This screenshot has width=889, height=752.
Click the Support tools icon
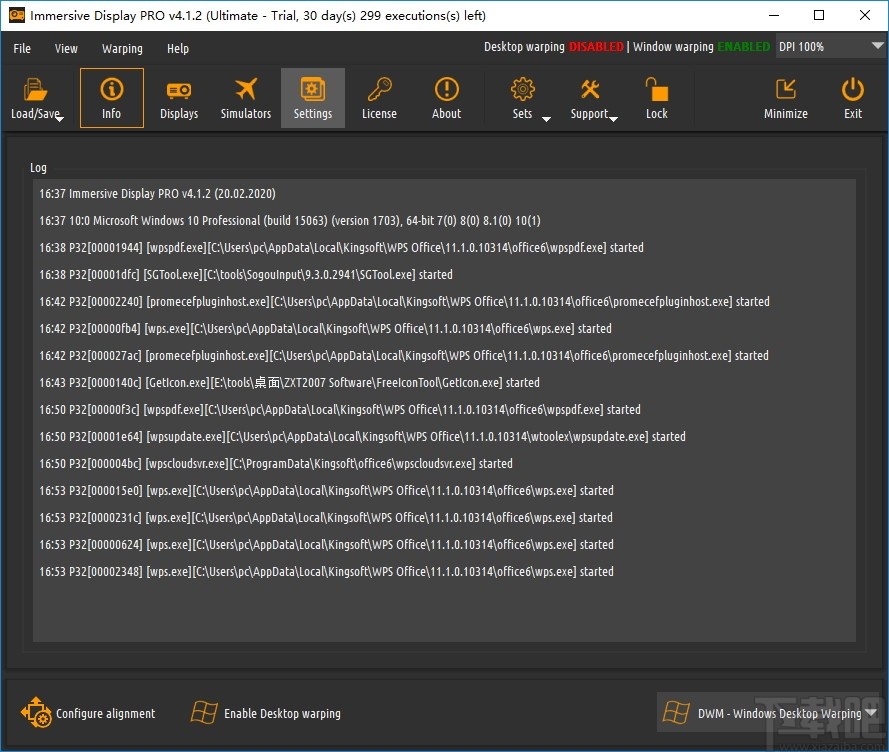[590, 90]
